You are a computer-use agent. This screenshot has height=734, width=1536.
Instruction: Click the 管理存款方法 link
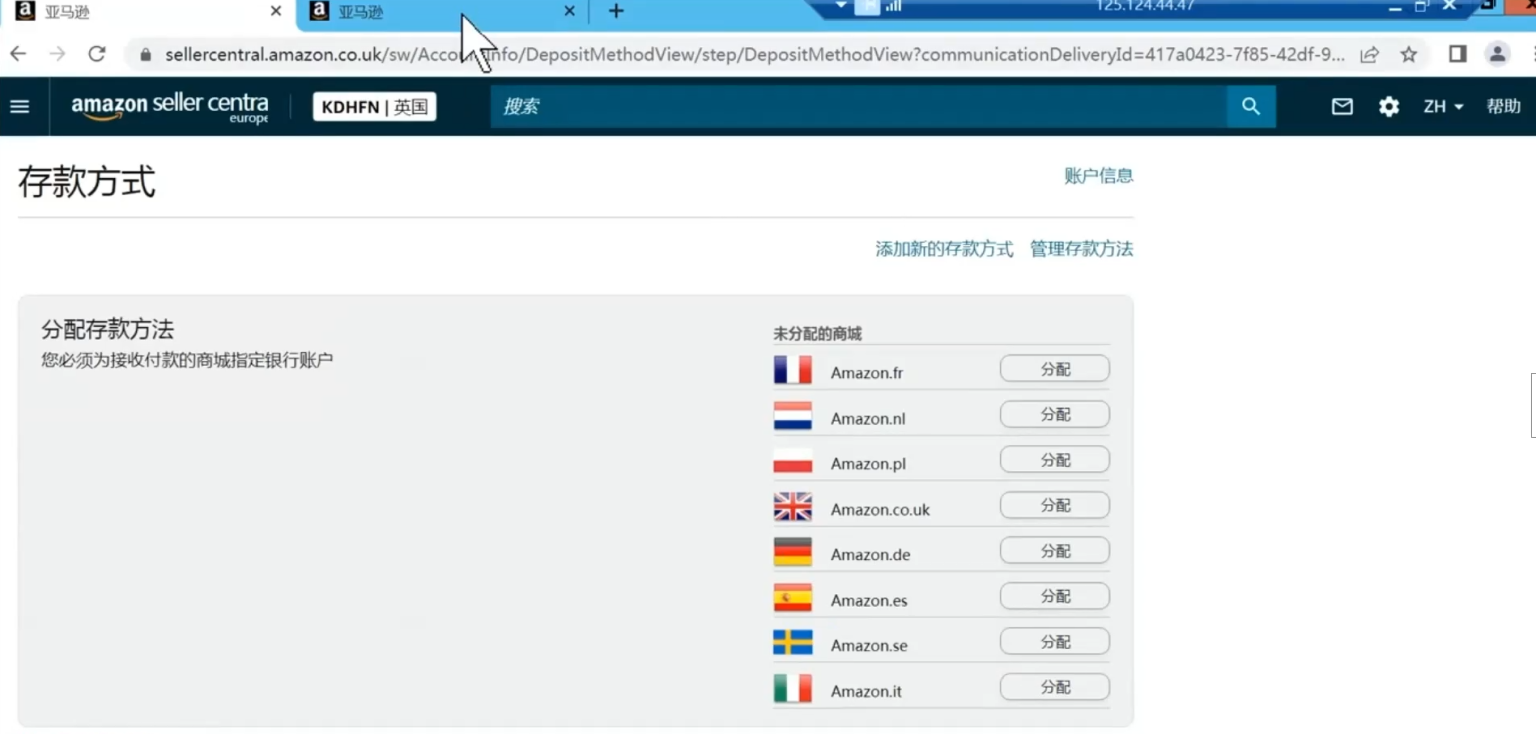click(x=1081, y=249)
